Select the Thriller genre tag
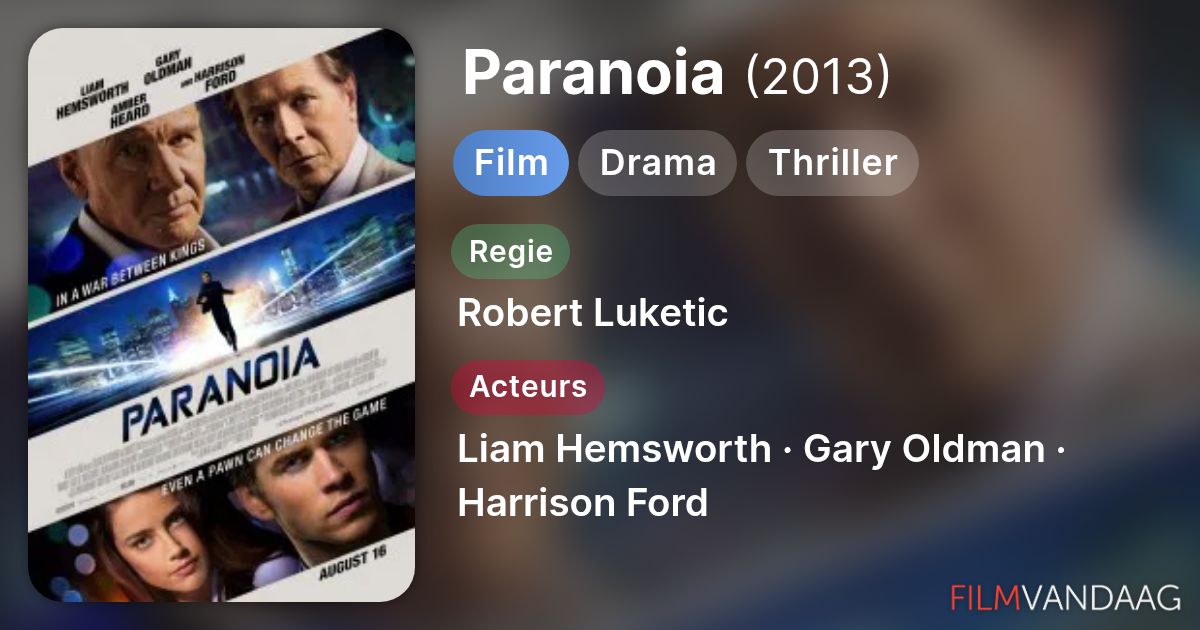 tap(832, 162)
